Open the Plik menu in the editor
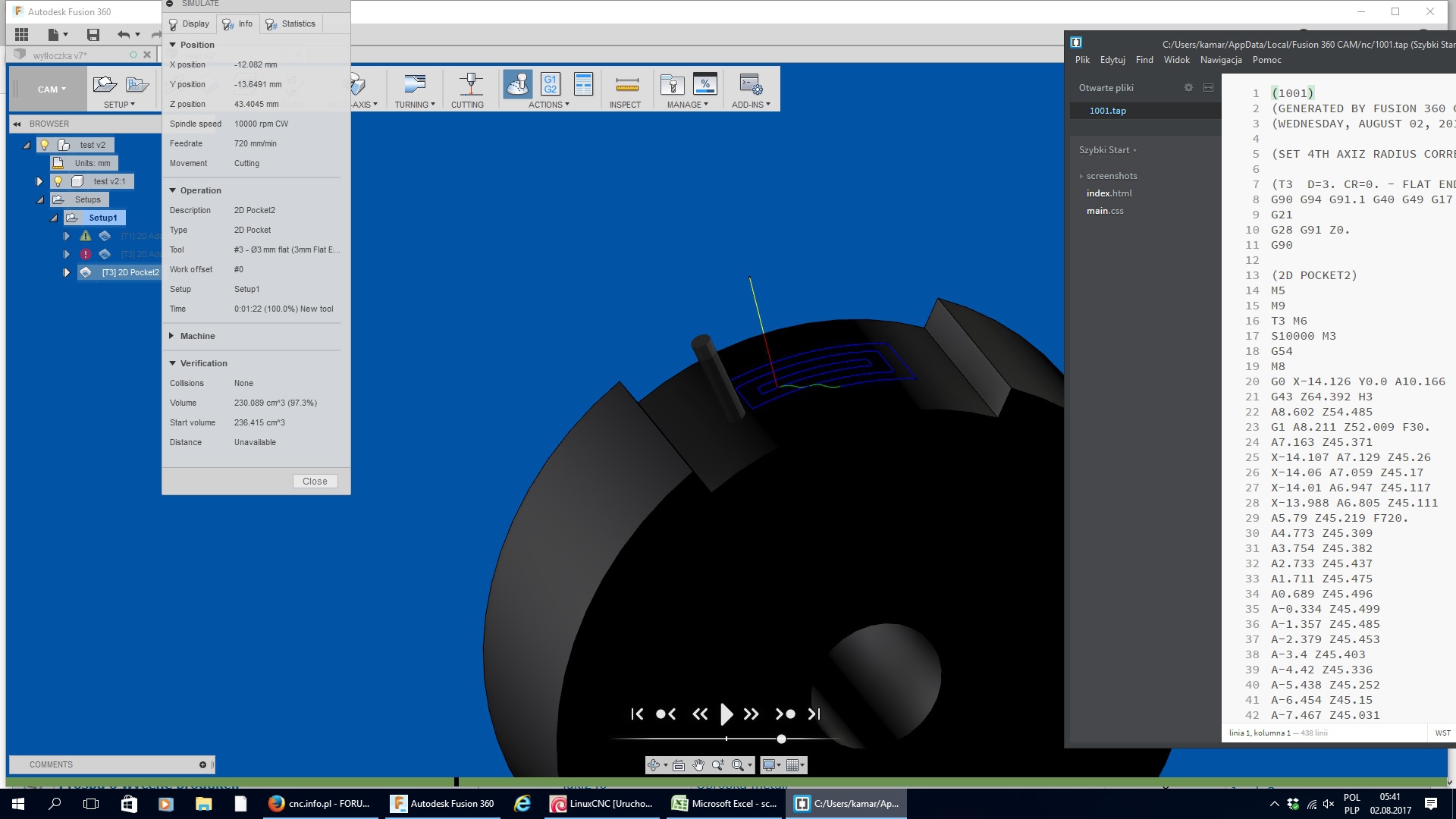This screenshot has width=1456, height=819. pyautogui.click(x=1082, y=60)
